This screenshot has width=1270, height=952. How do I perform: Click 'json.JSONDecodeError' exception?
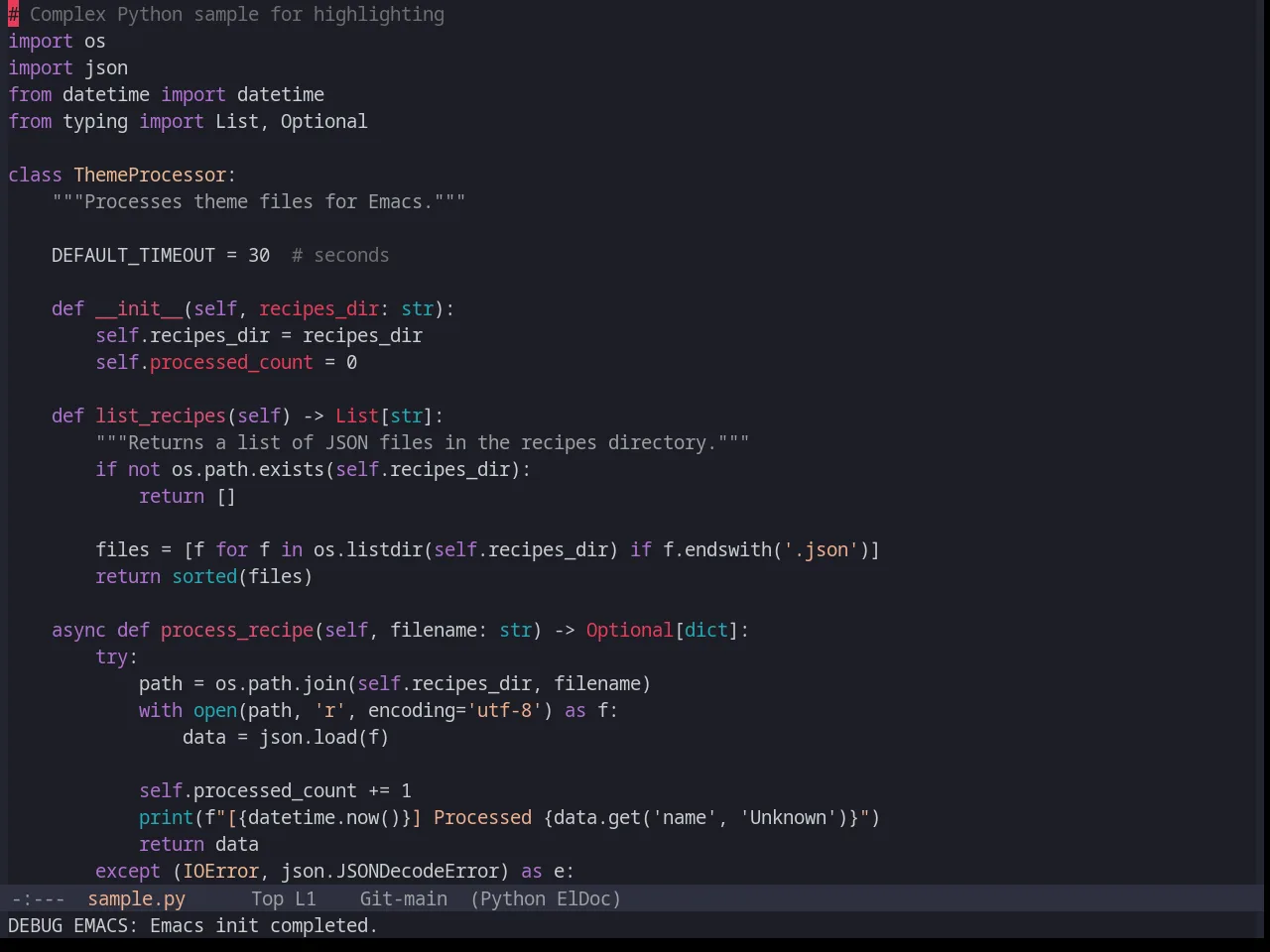point(390,871)
